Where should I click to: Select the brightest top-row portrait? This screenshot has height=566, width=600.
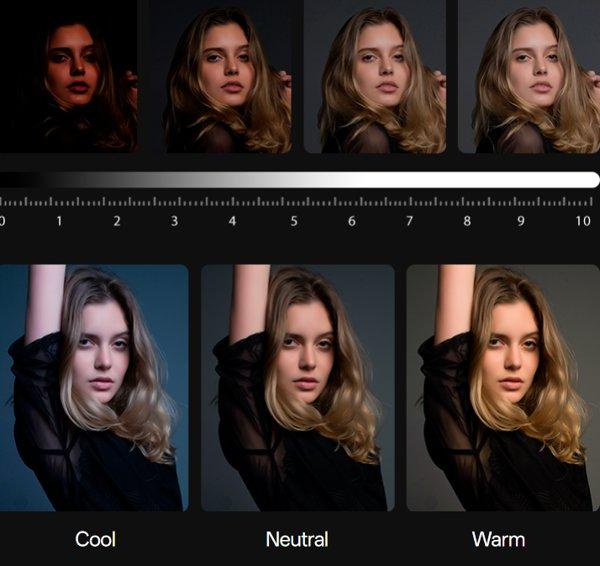coord(529,77)
